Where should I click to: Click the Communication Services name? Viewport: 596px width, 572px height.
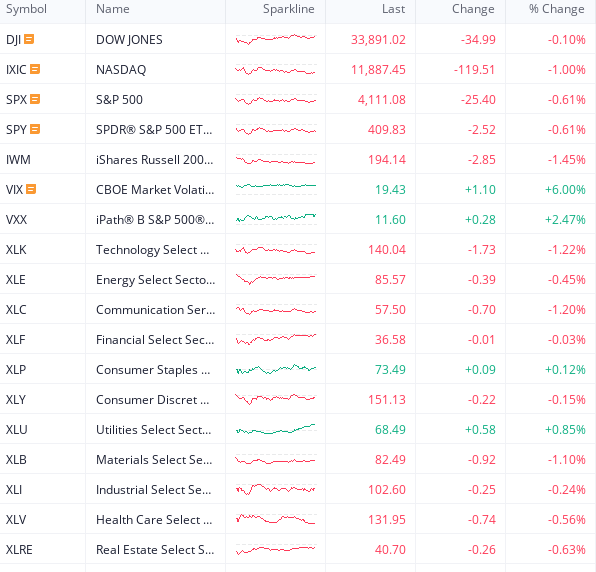point(155,310)
